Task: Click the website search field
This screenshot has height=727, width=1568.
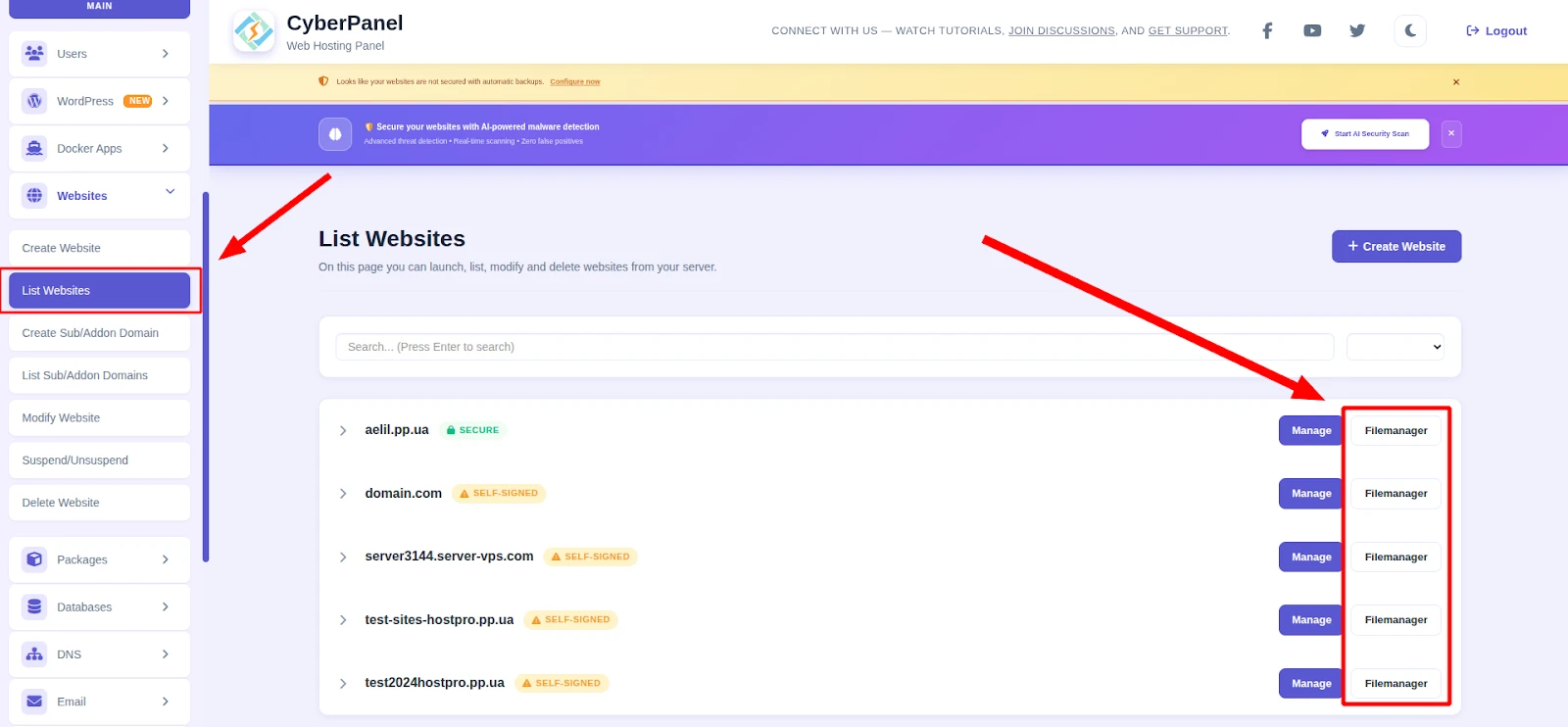Action: pyautogui.click(x=834, y=347)
